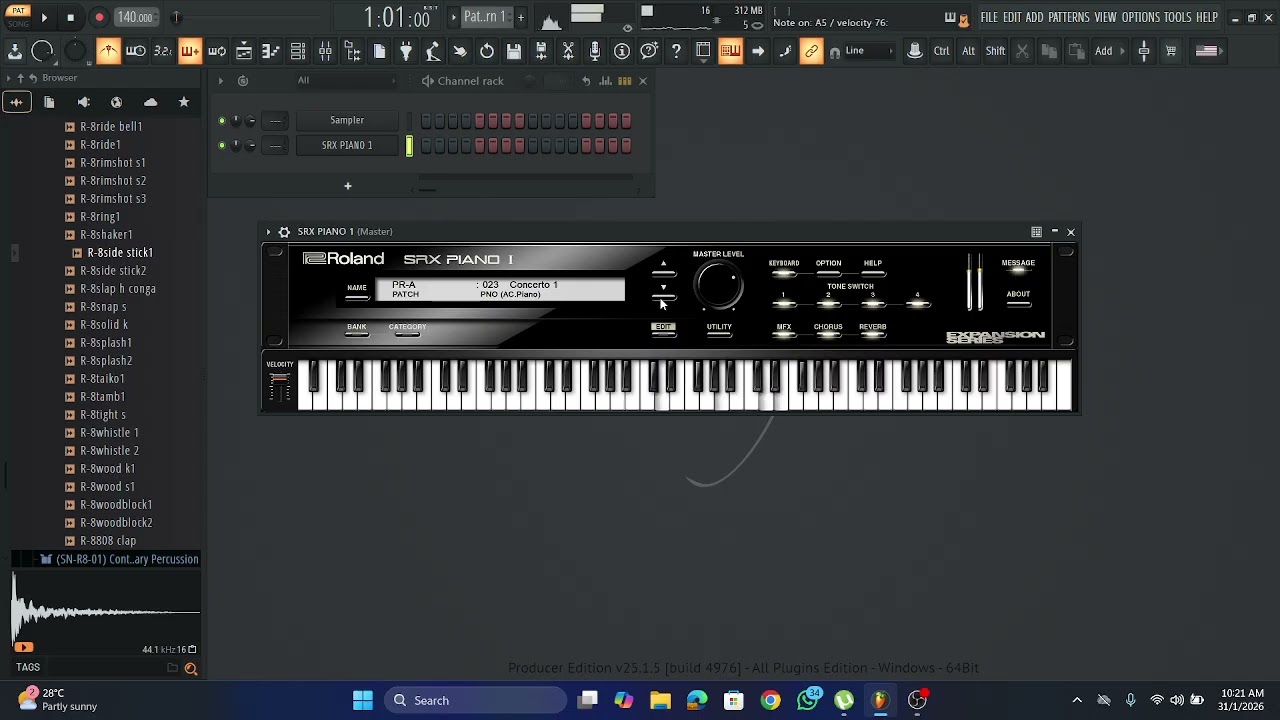Screen dimensions: 1280x720
Task: Open the content library shopping cart icon
Action: [1171, 51]
